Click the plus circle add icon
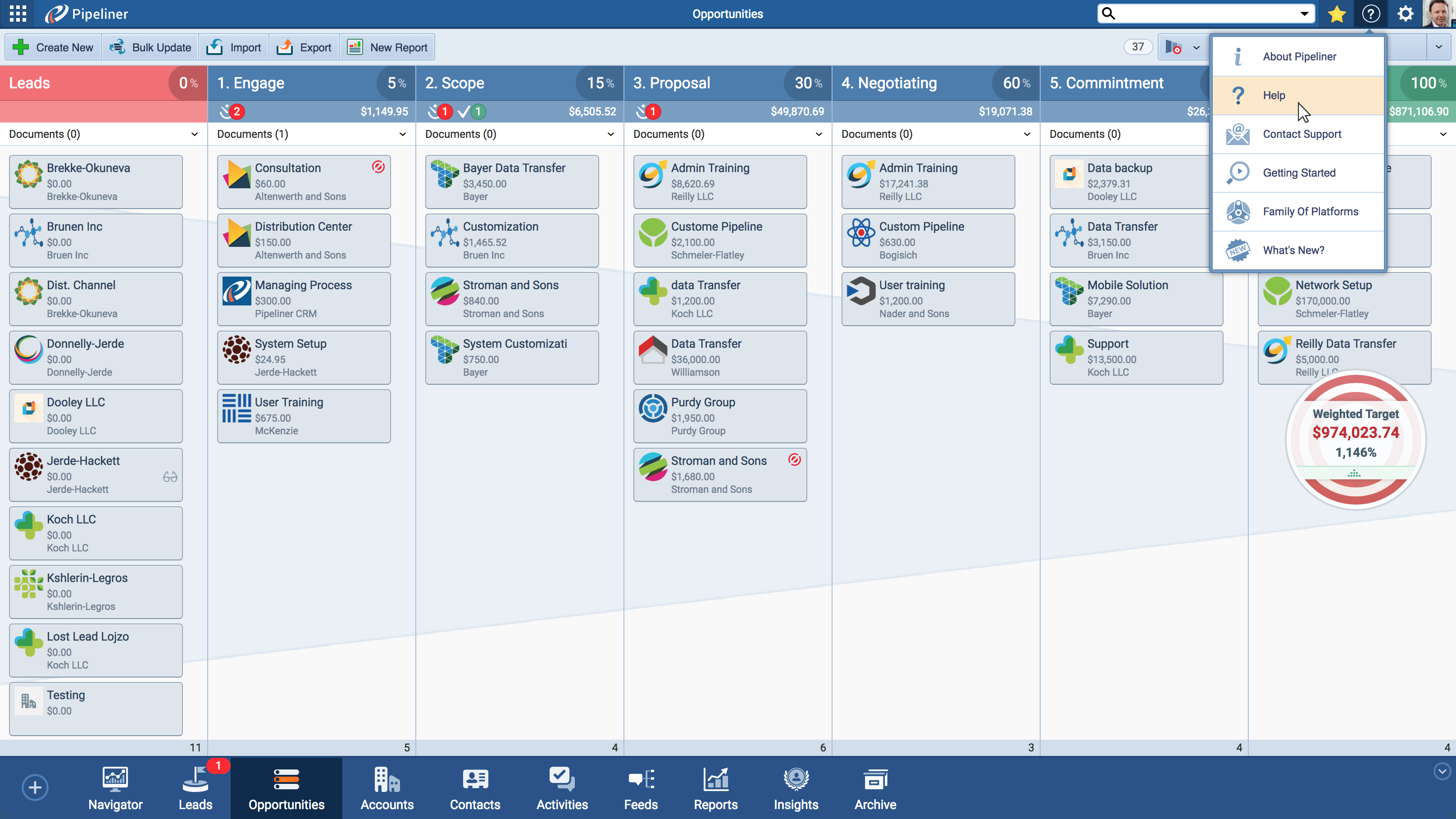 coord(35,787)
